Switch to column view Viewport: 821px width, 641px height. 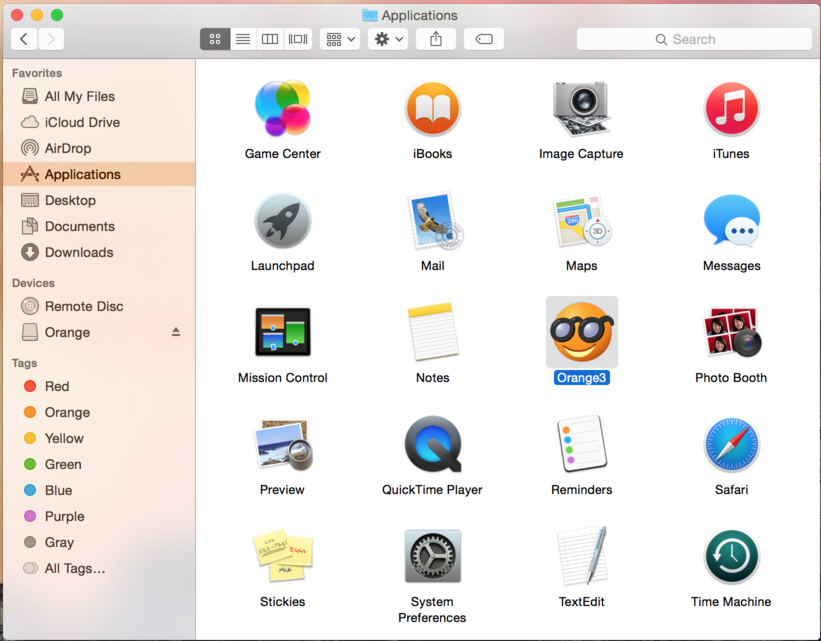(x=270, y=39)
